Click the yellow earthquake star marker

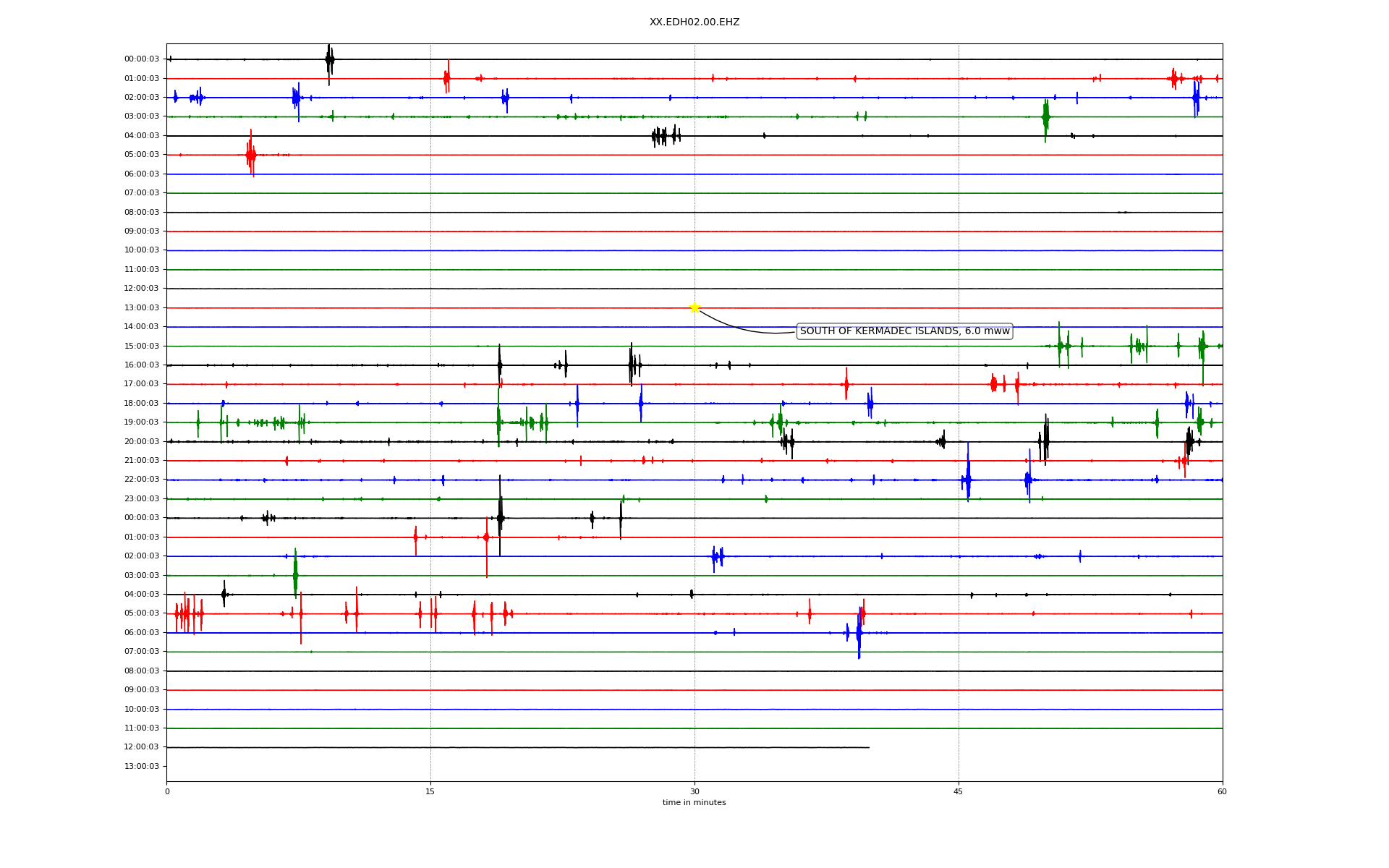point(694,307)
